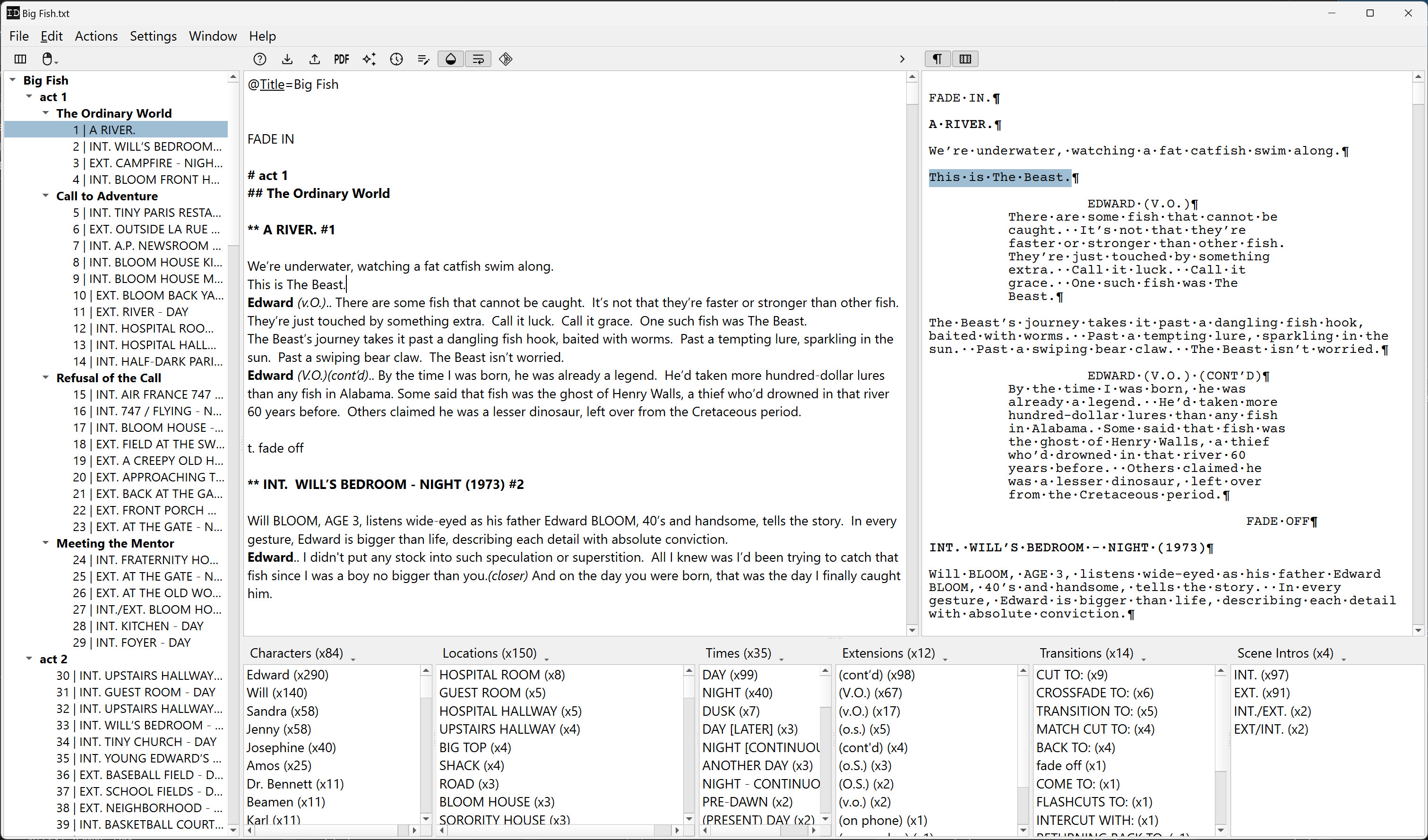
Task: Click the upload/export icon
Action: tap(314, 59)
